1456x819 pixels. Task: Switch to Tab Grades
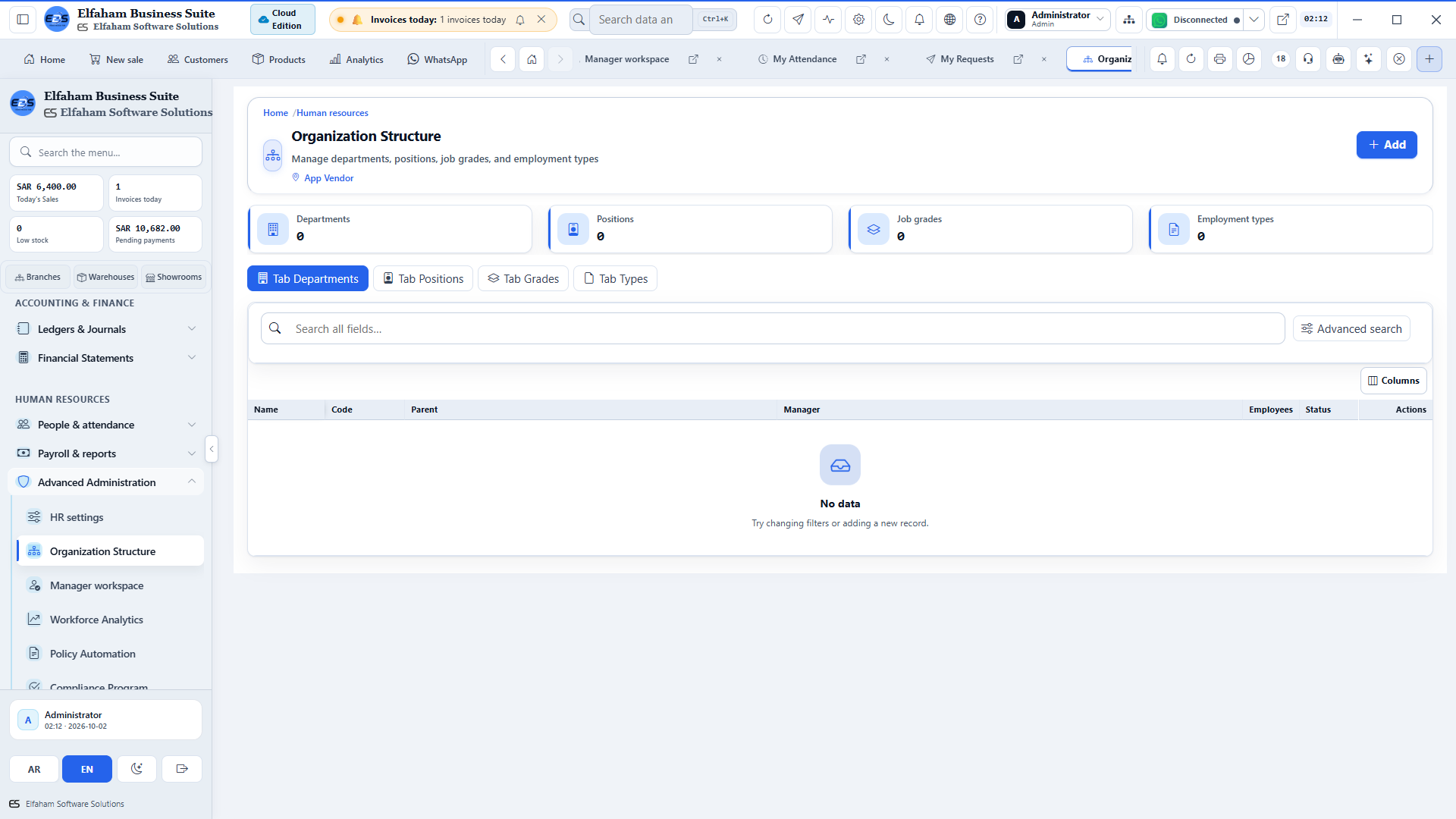523,278
